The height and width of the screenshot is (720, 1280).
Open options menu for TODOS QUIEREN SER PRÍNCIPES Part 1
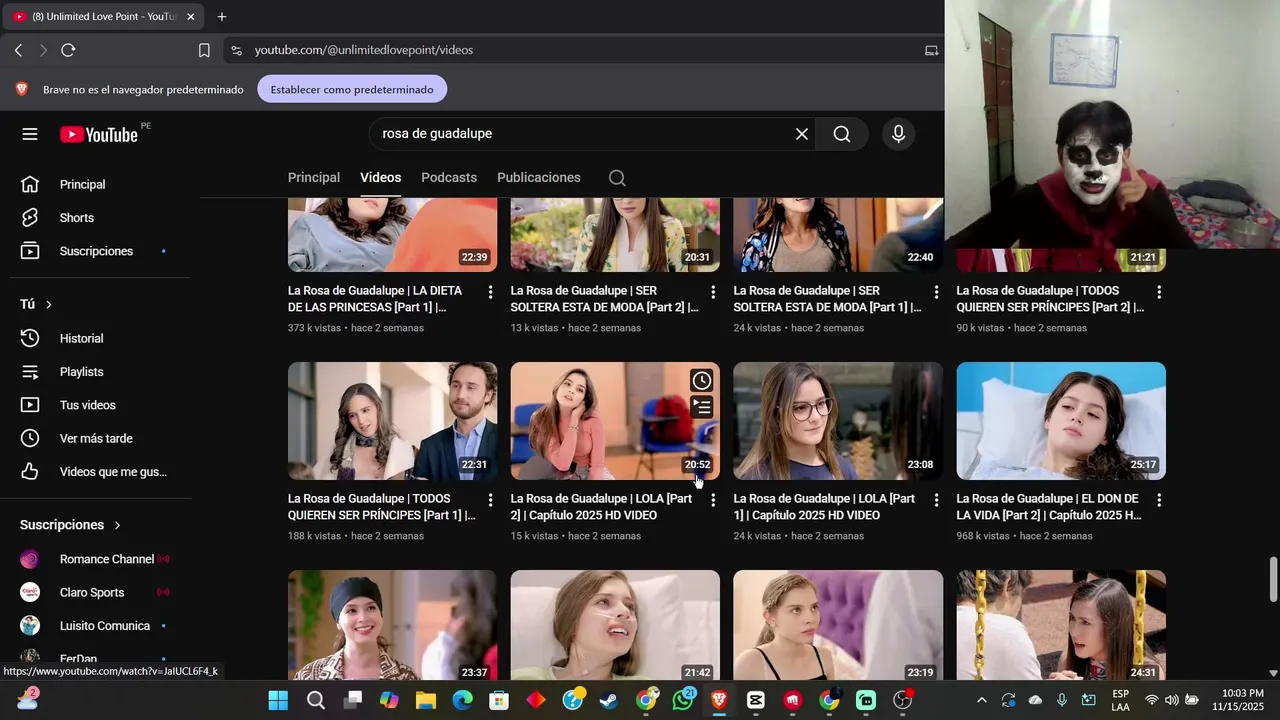490,500
